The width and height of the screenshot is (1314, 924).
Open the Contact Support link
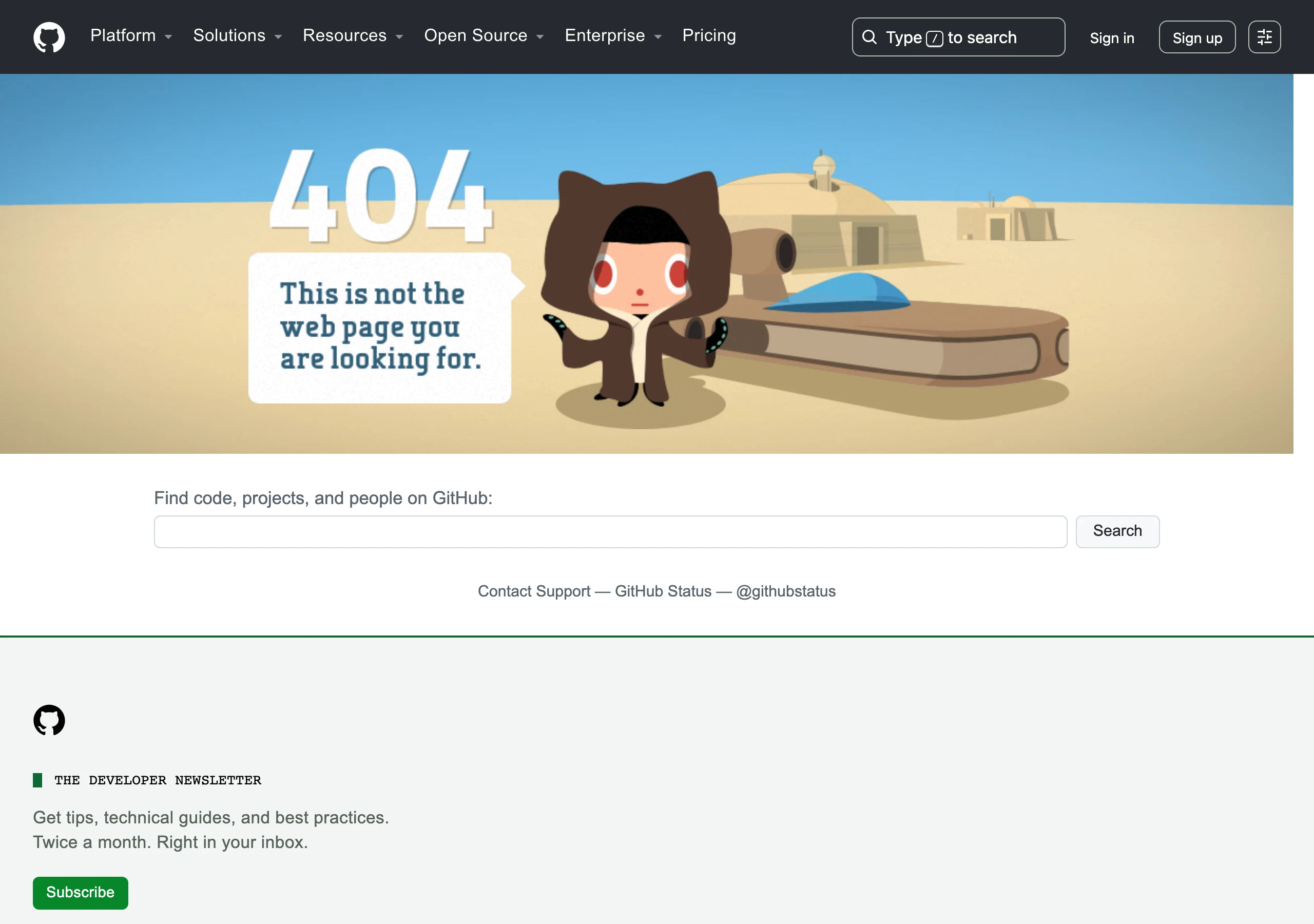[x=534, y=591]
